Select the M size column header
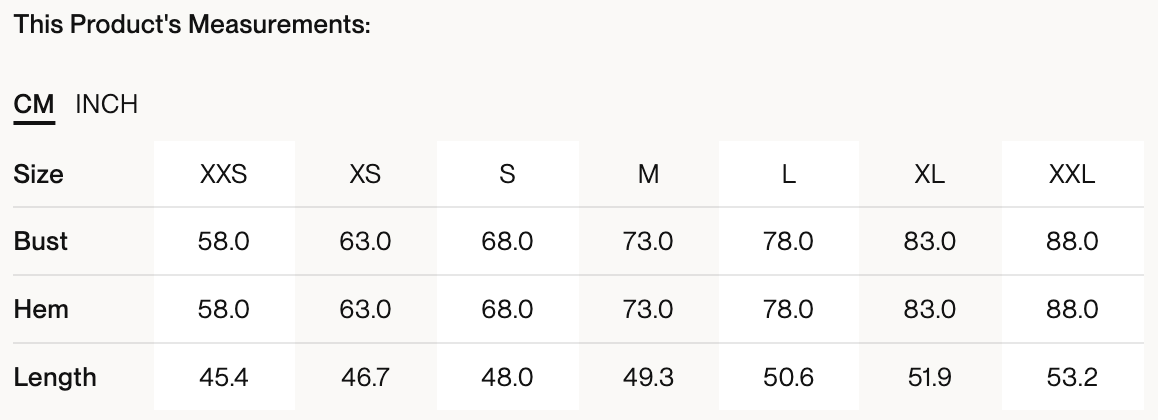The width and height of the screenshot is (1158, 420). click(x=648, y=174)
